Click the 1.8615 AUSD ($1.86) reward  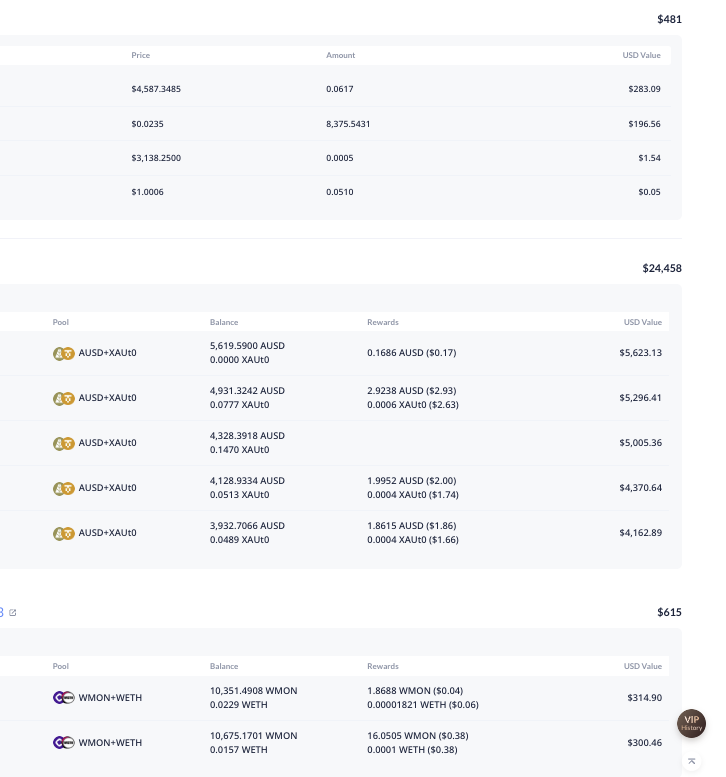[412, 526]
